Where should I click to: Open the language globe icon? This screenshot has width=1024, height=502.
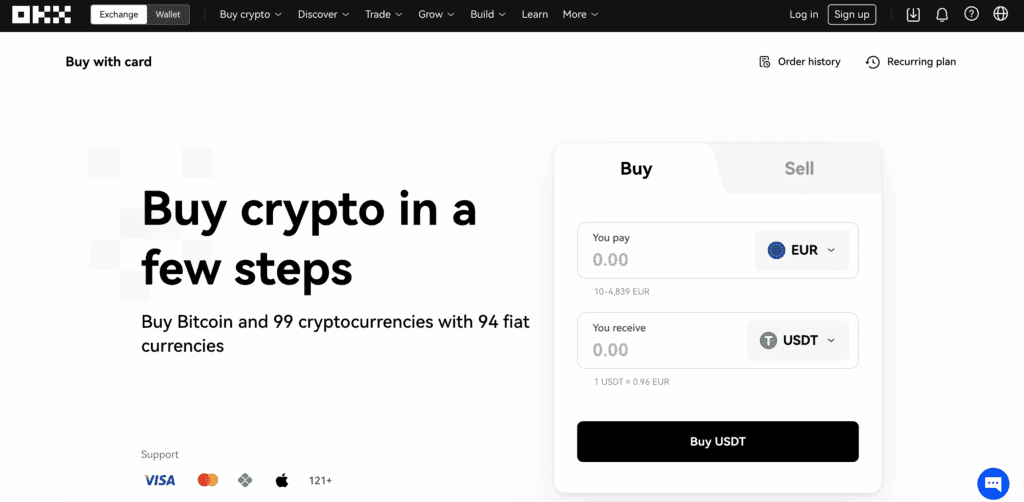1000,14
